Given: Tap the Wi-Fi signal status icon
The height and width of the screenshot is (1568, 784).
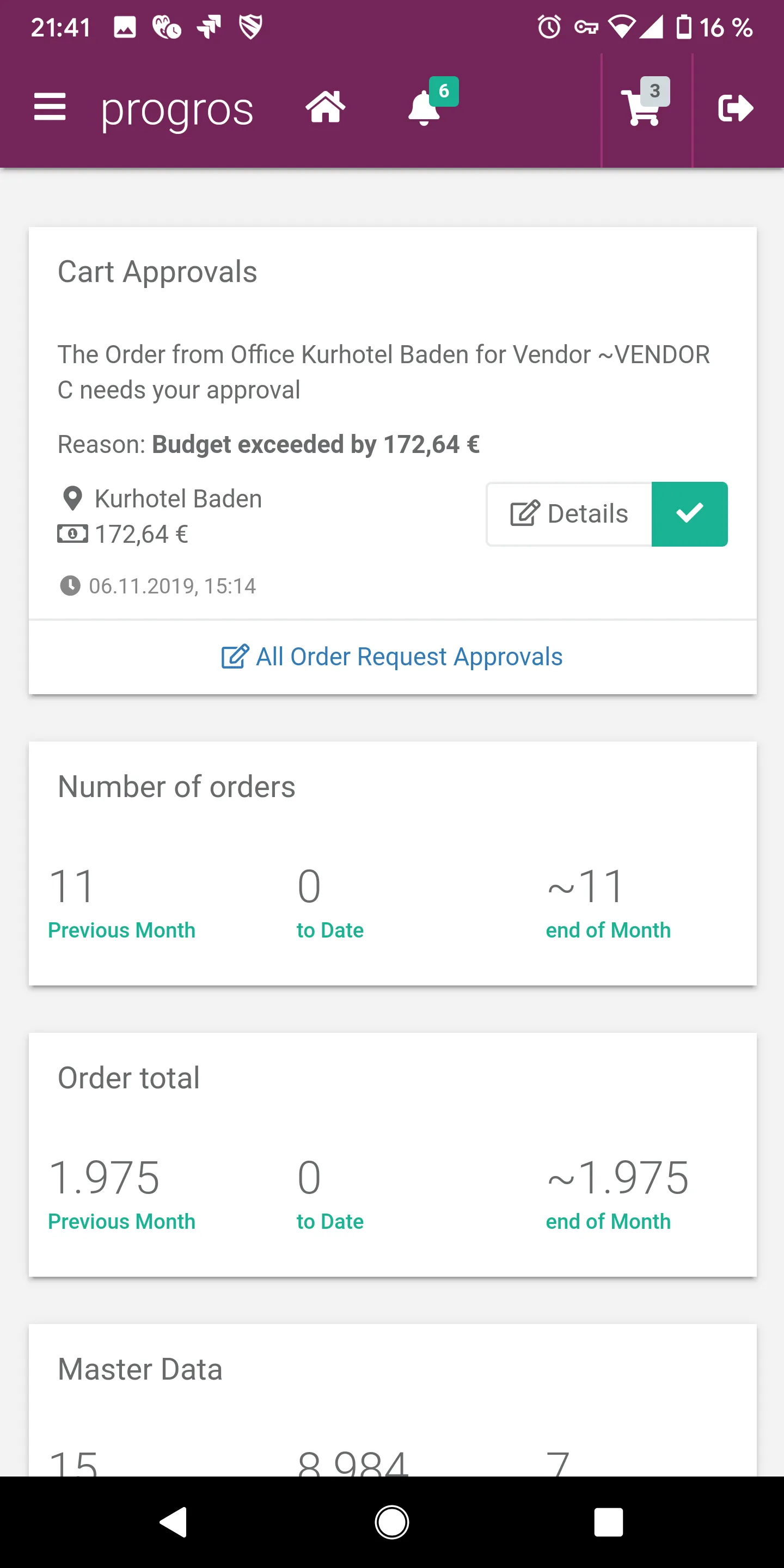Looking at the screenshot, I should pyautogui.click(x=621, y=27).
